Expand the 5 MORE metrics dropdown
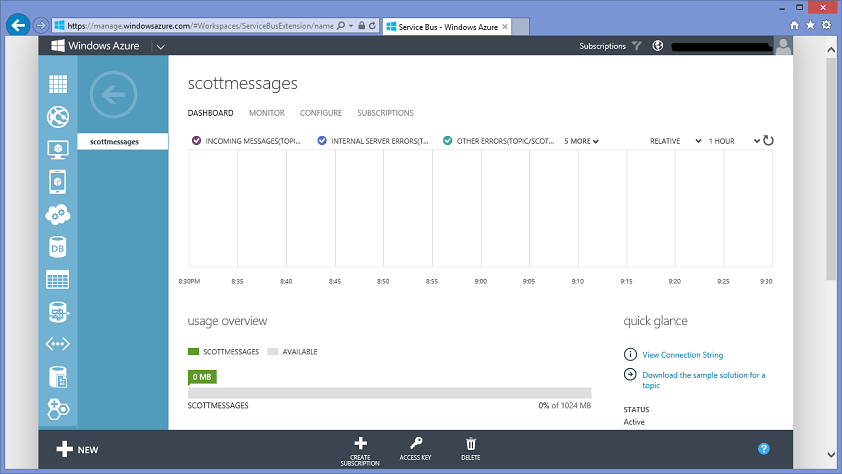The image size is (842, 474). 582,141
